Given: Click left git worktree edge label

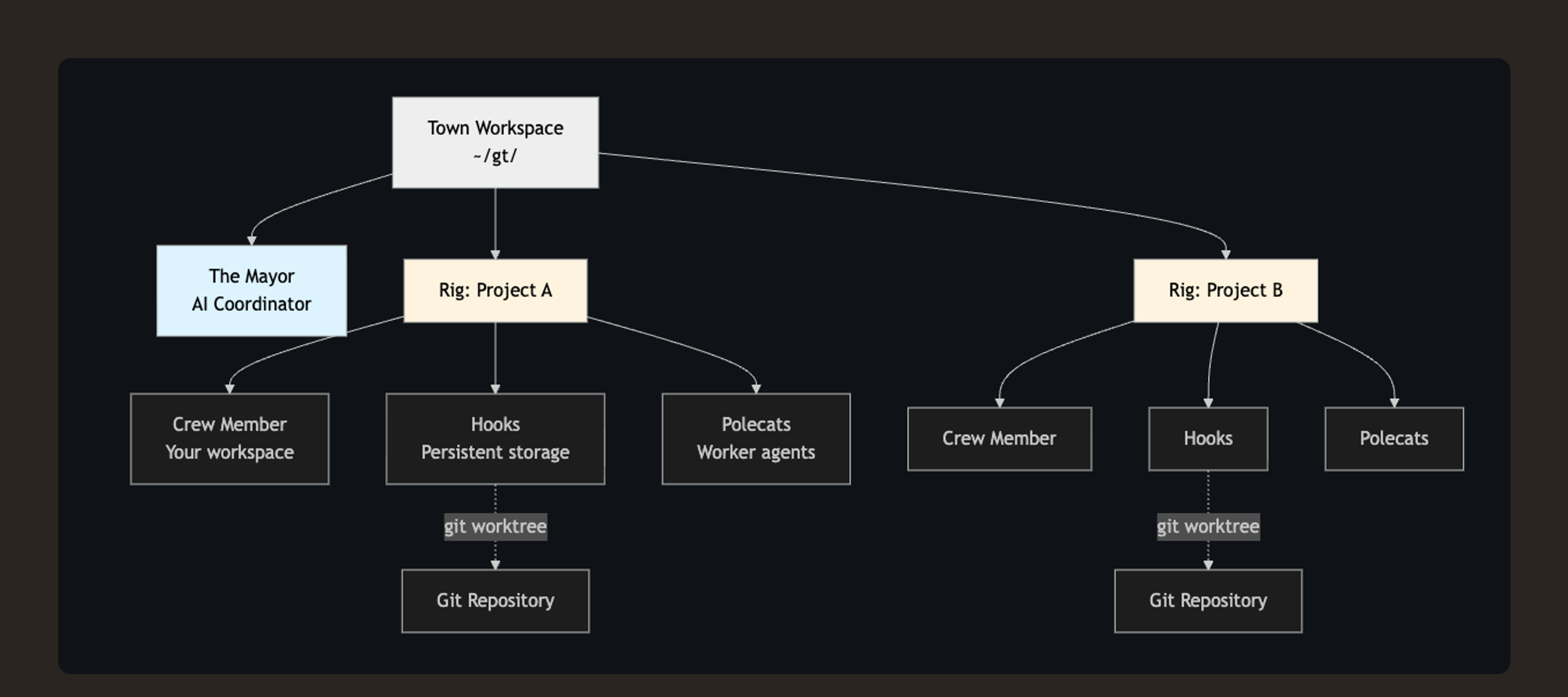Looking at the screenshot, I should point(495,526).
